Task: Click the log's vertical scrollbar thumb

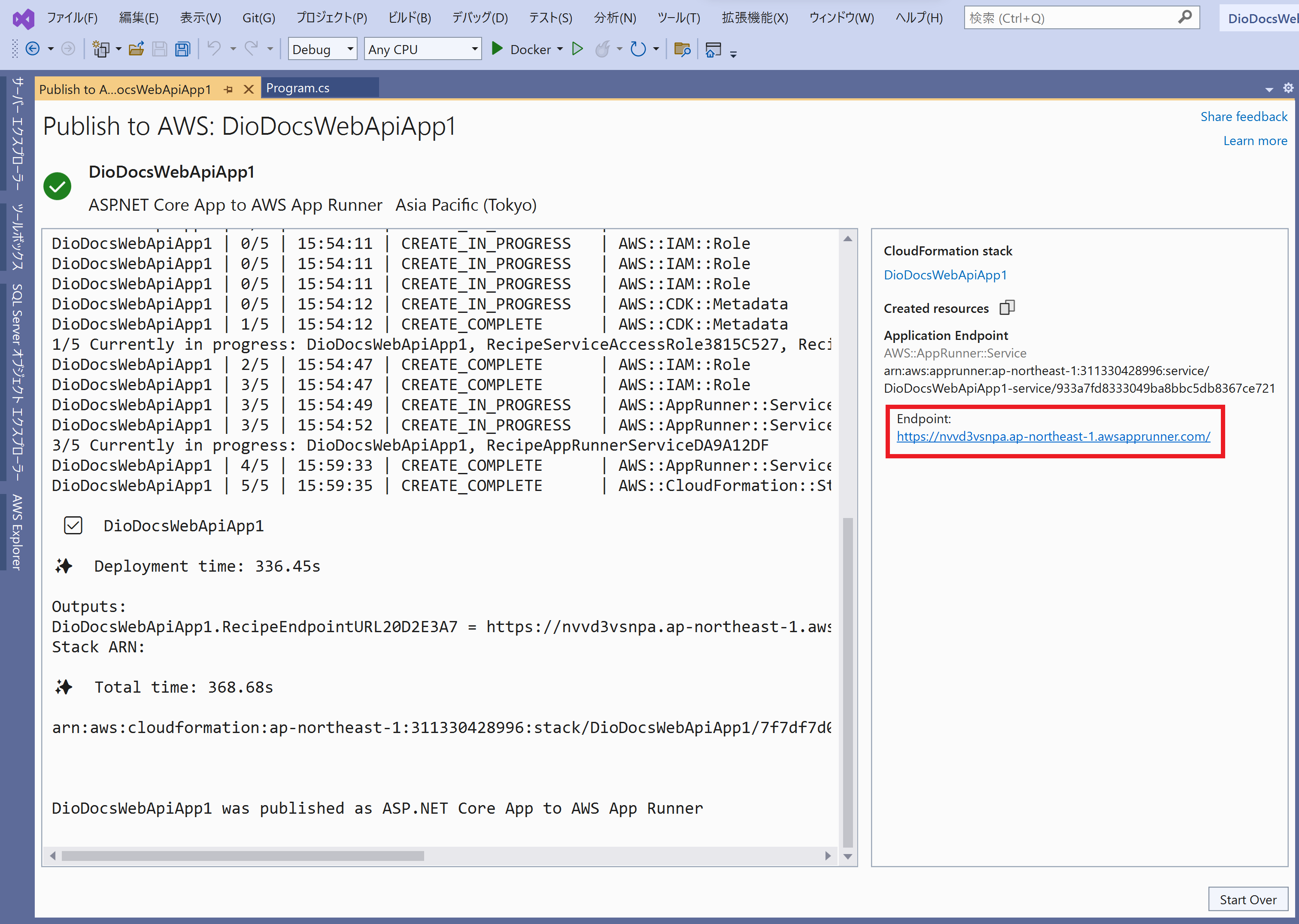Action: tap(848, 682)
